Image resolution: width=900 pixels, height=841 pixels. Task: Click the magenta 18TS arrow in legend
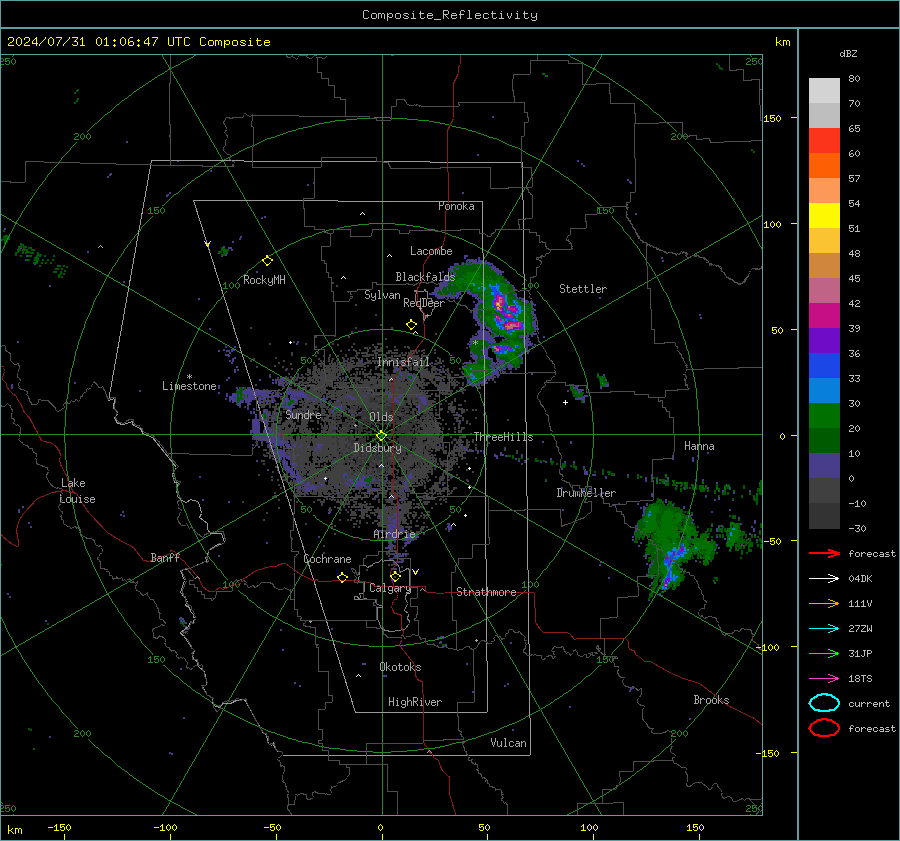click(824, 679)
